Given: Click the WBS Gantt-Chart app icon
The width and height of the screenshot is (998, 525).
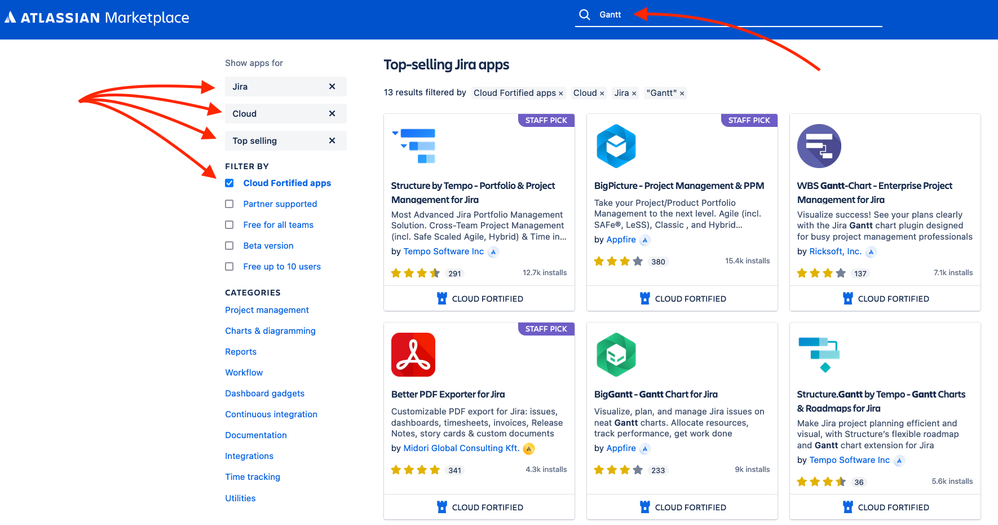Looking at the screenshot, I should (819, 146).
